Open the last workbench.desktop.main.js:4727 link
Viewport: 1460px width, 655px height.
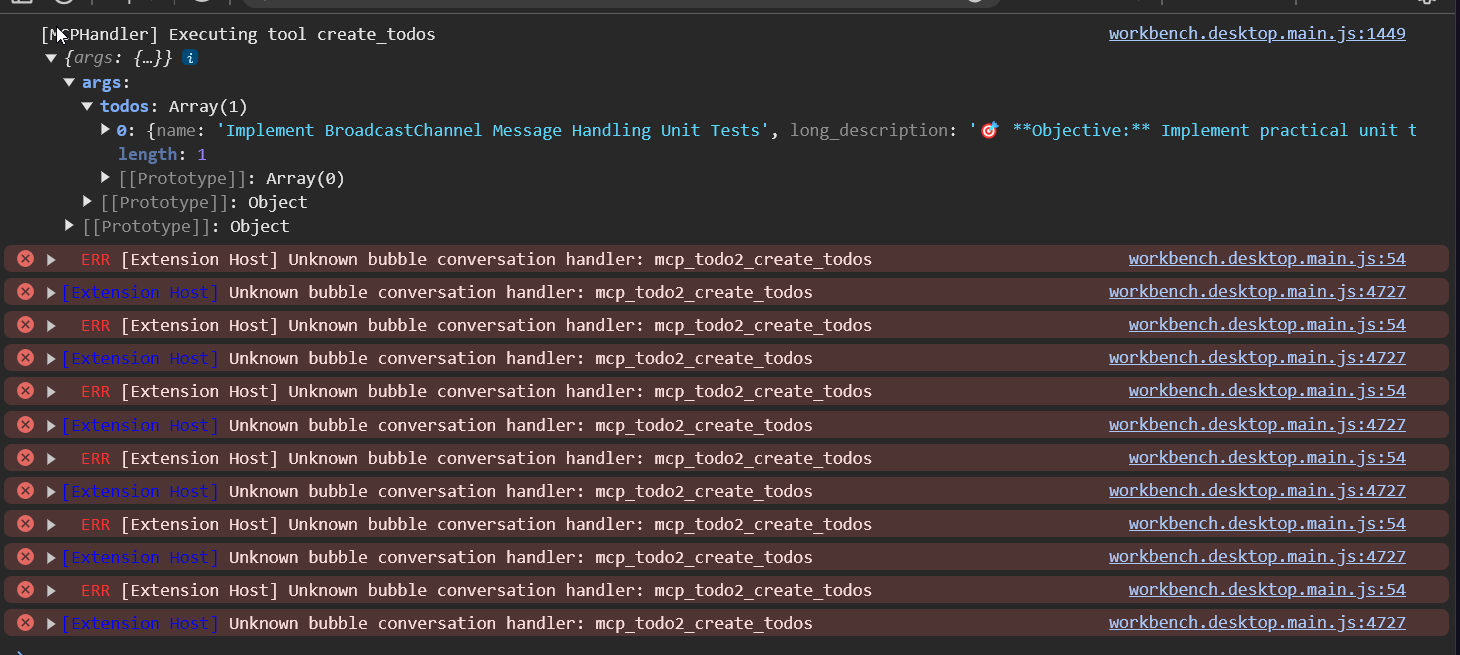pyautogui.click(x=1257, y=623)
